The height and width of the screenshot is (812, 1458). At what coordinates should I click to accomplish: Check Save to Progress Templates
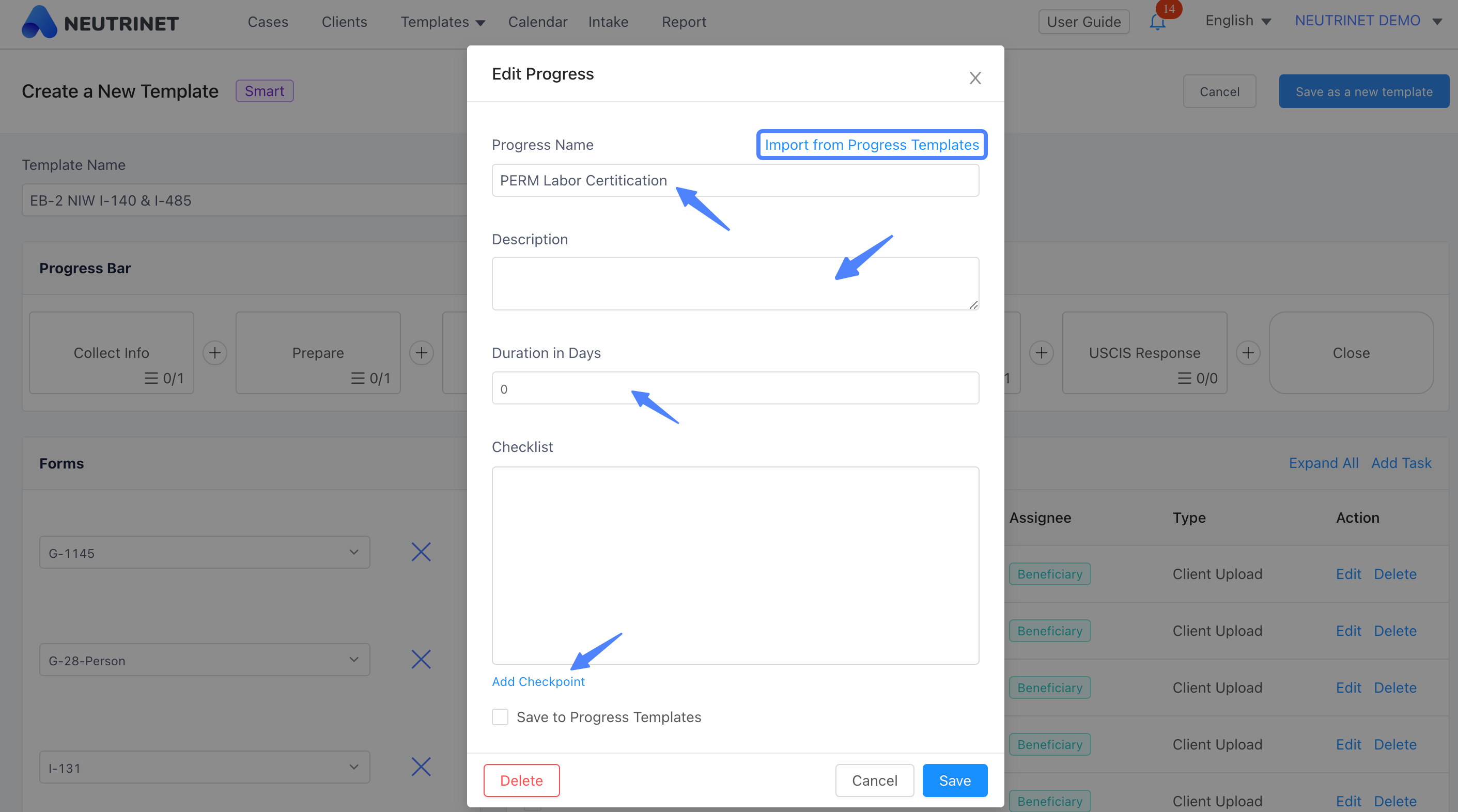pos(500,717)
